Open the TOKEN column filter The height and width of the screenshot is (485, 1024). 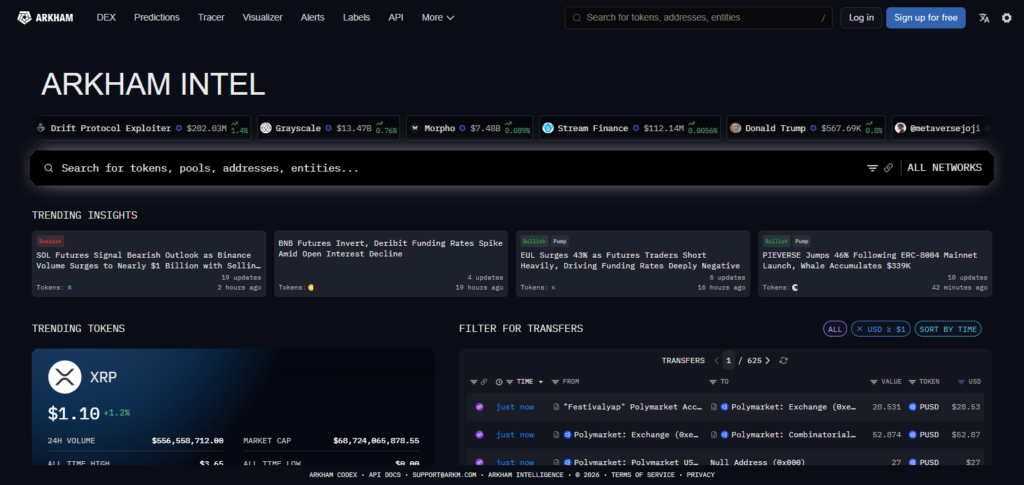(912, 381)
